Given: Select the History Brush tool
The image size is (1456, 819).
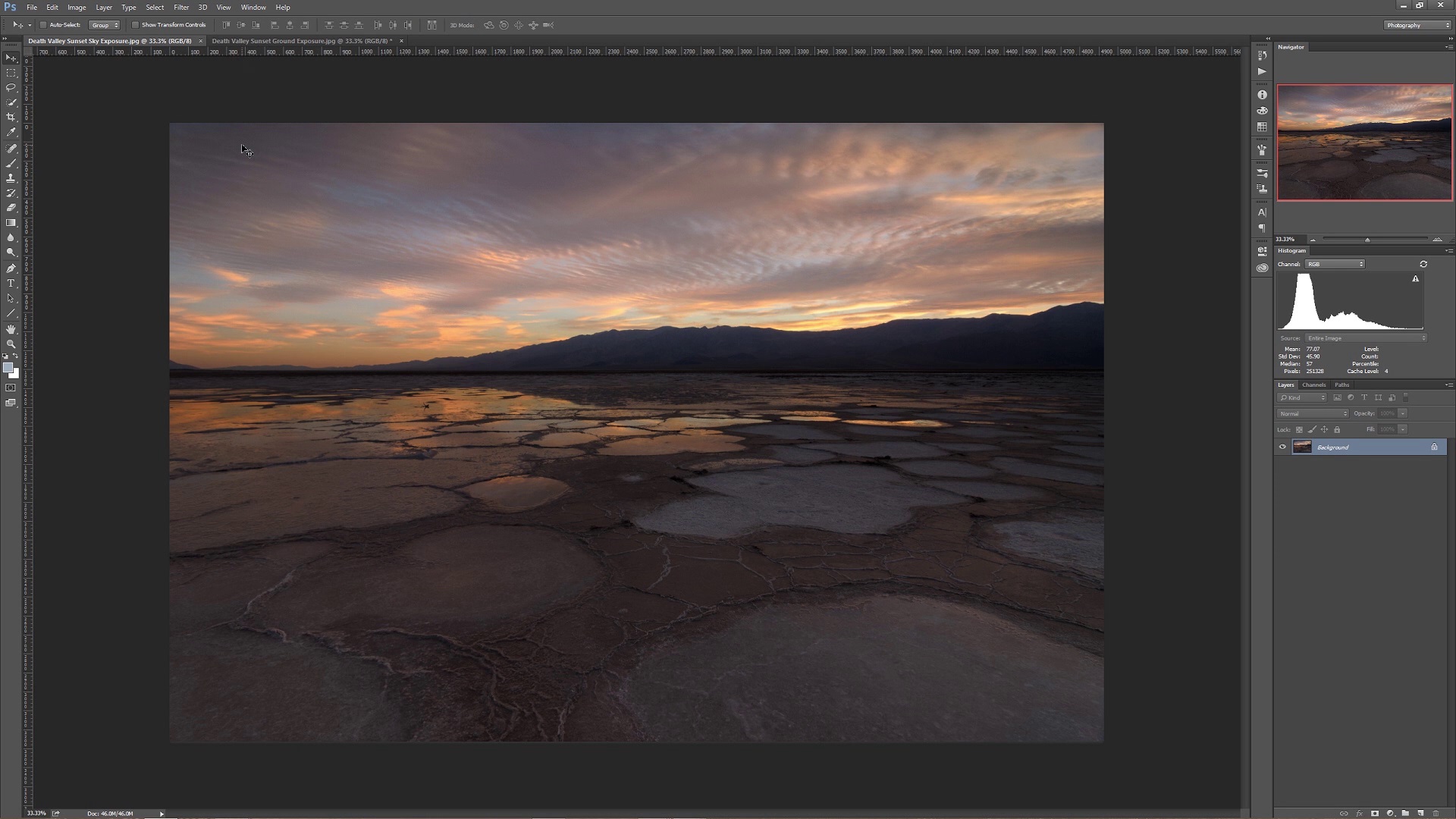Looking at the screenshot, I should [11, 193].
